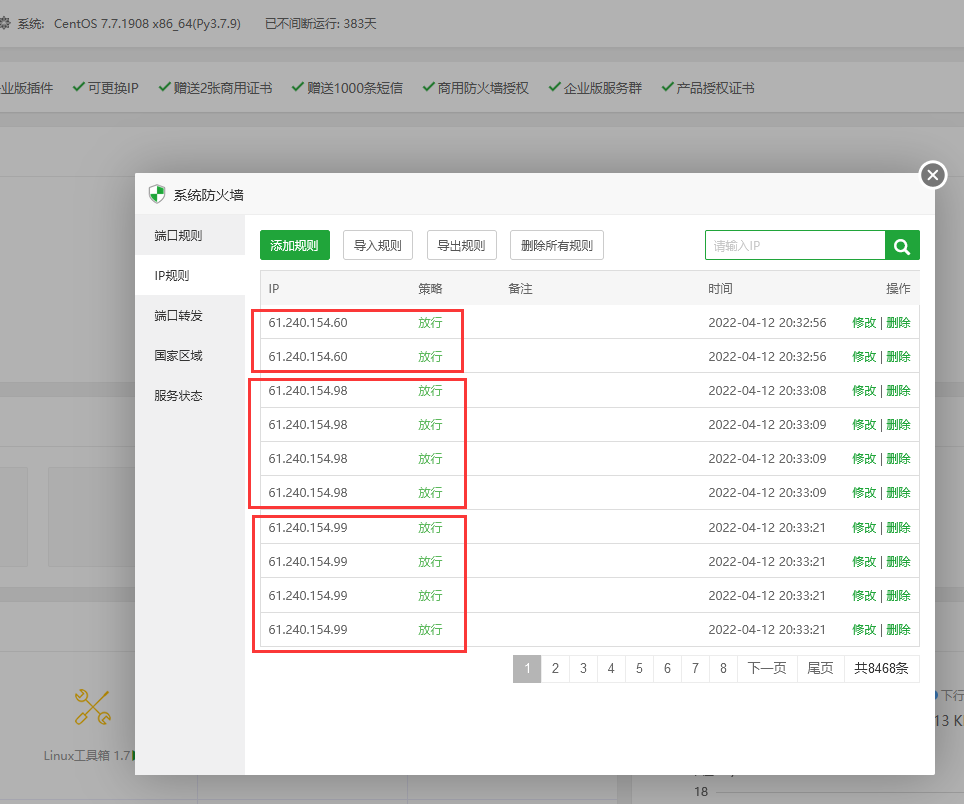Image resolution: width=964 pixels, height=804 pixels.
Task: Open the 国家区域 tab
Action: [x=190, y=355]
